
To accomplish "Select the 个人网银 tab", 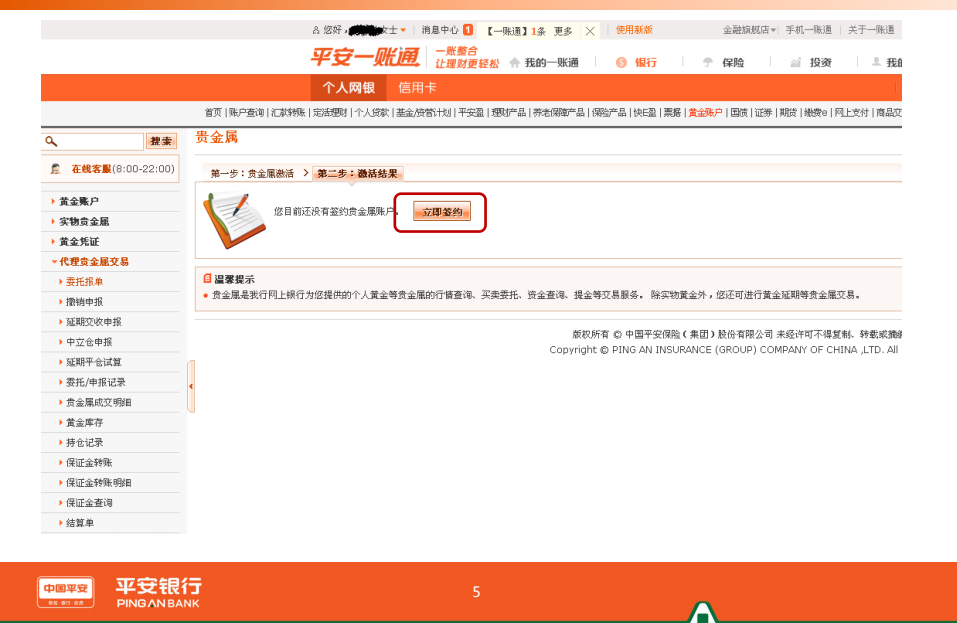I will point(348,87).
